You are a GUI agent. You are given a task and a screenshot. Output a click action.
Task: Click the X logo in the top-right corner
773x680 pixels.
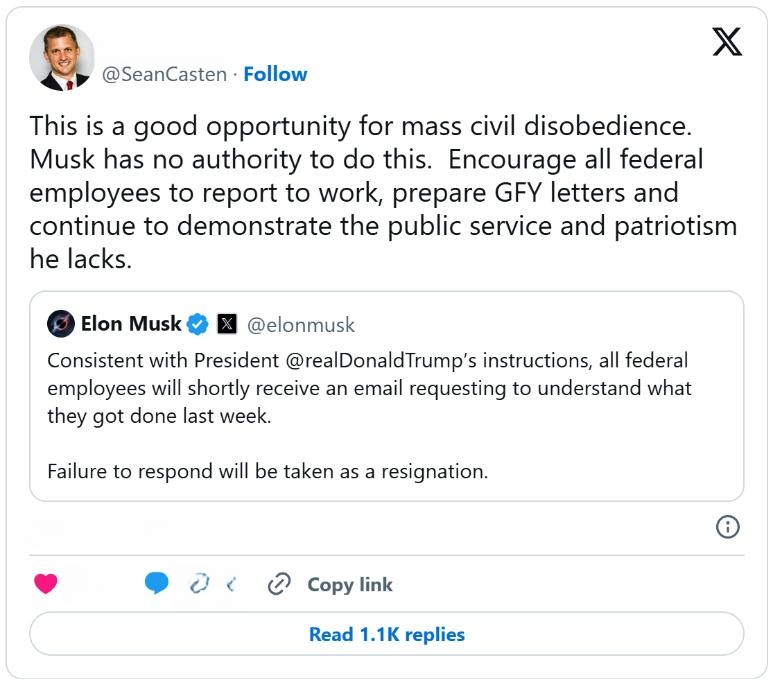tap(727, 42)
